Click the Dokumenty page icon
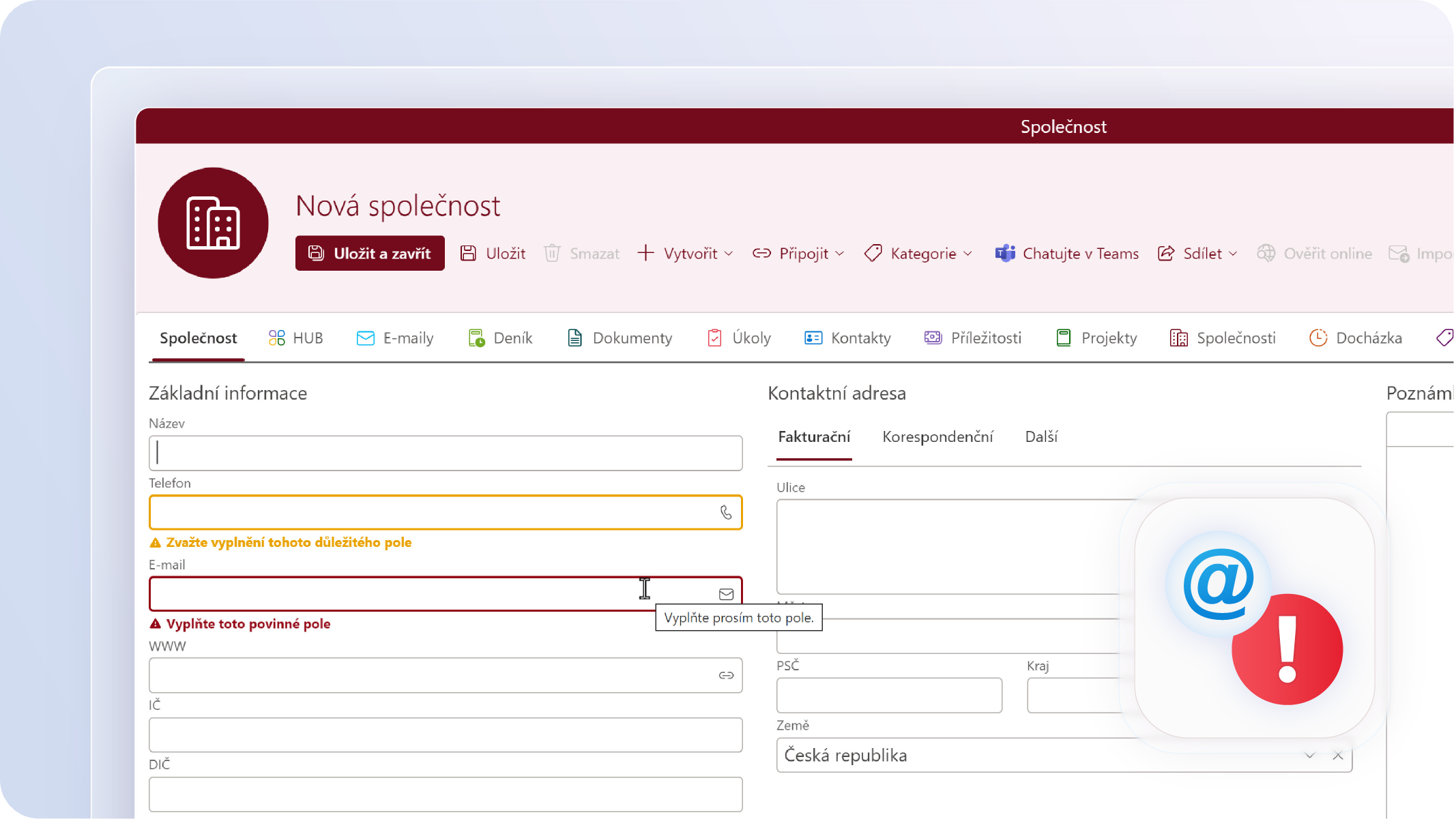Viewport: 1456px width, 819px height. pos(574,338)
